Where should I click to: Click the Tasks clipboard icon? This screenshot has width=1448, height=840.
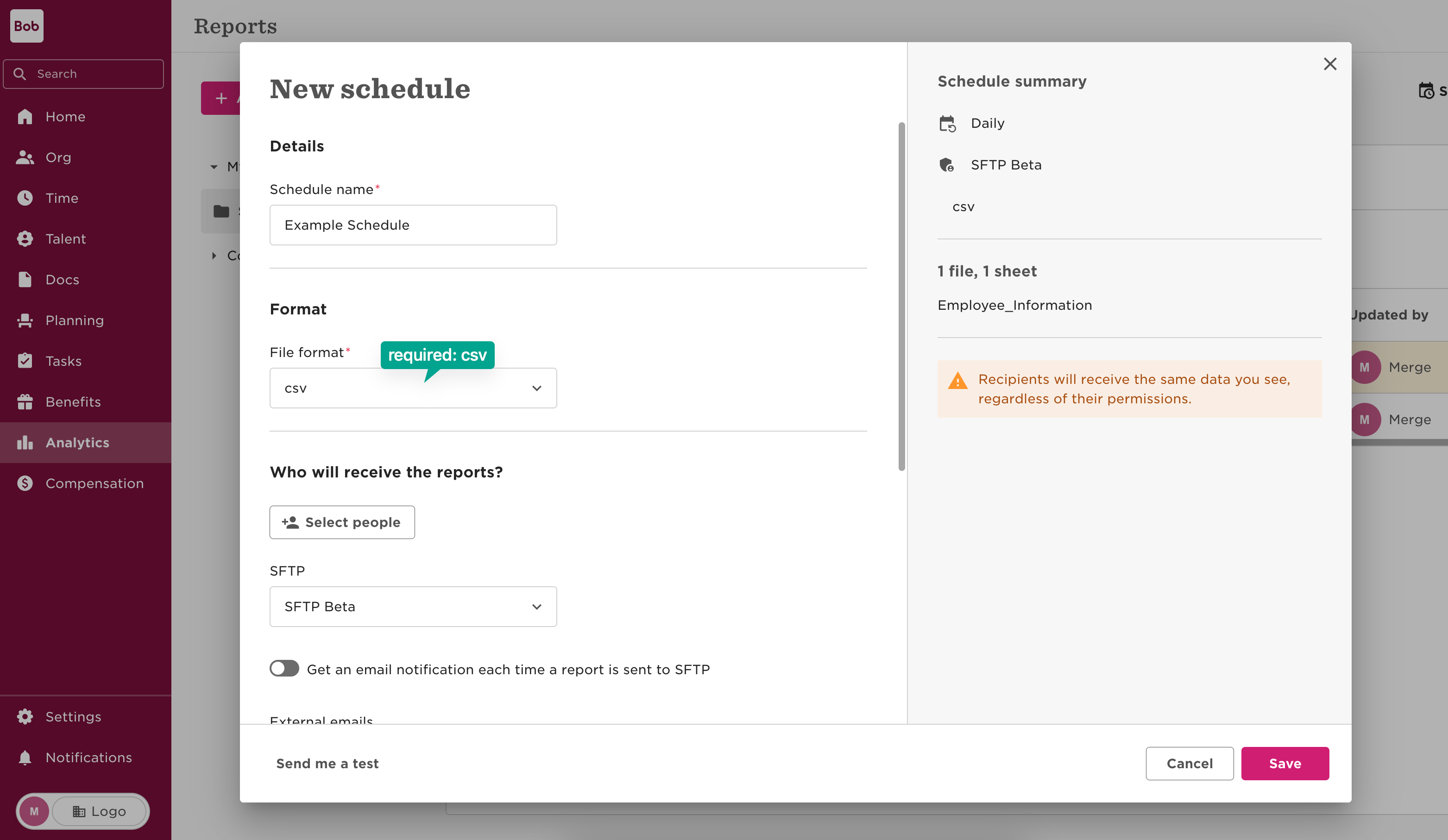click(x=25, y=361)
